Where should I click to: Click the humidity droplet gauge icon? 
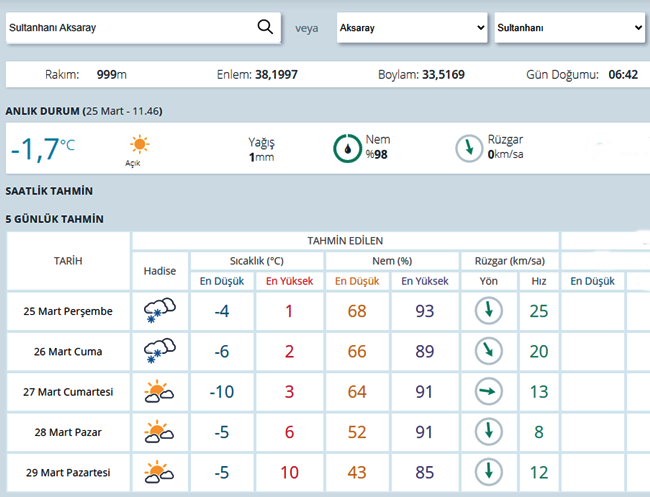(346, 148)
